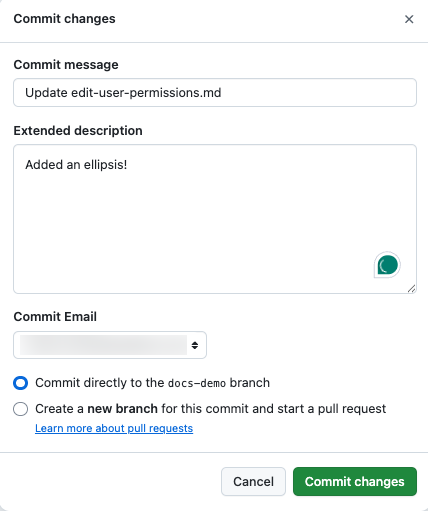The width and height of the screenshot is (428, 511).
Task: Grab the textarea resize handle corner
Action: tap(412, 289)
